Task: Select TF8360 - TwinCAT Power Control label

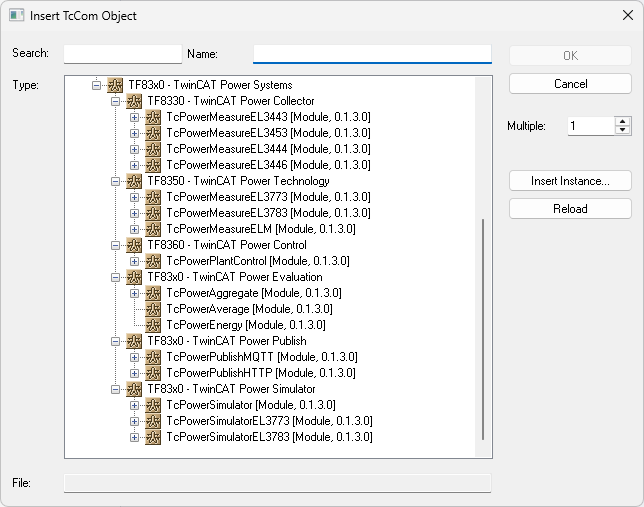Action: (x=227, y=245)
